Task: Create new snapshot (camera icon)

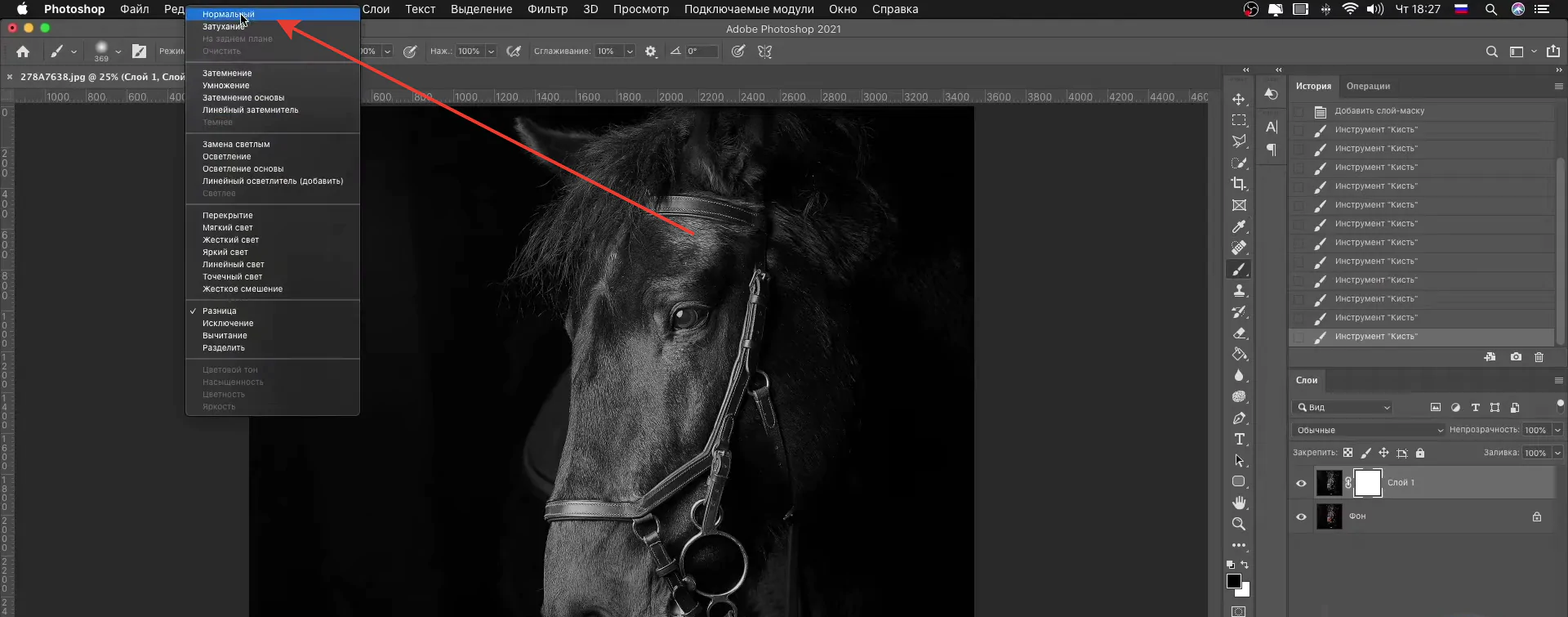Action: point(1516,357)
